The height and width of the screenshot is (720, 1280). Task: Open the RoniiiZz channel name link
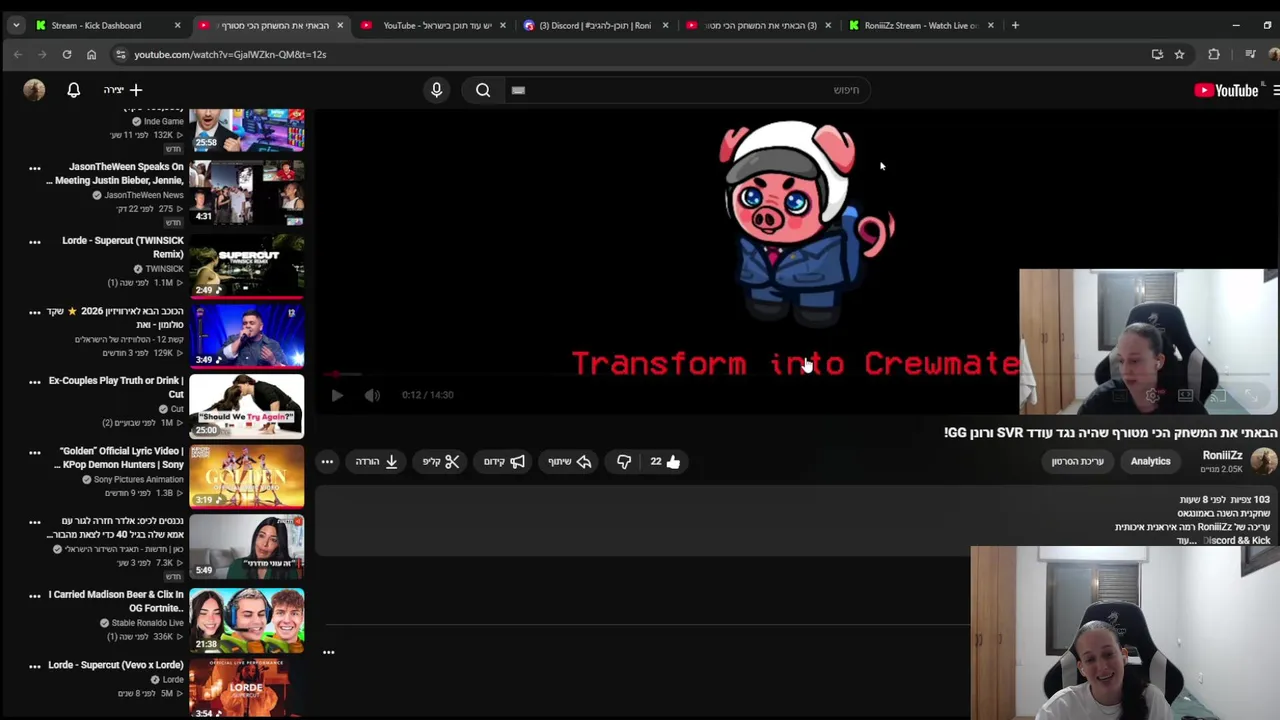pos(1222,455)
